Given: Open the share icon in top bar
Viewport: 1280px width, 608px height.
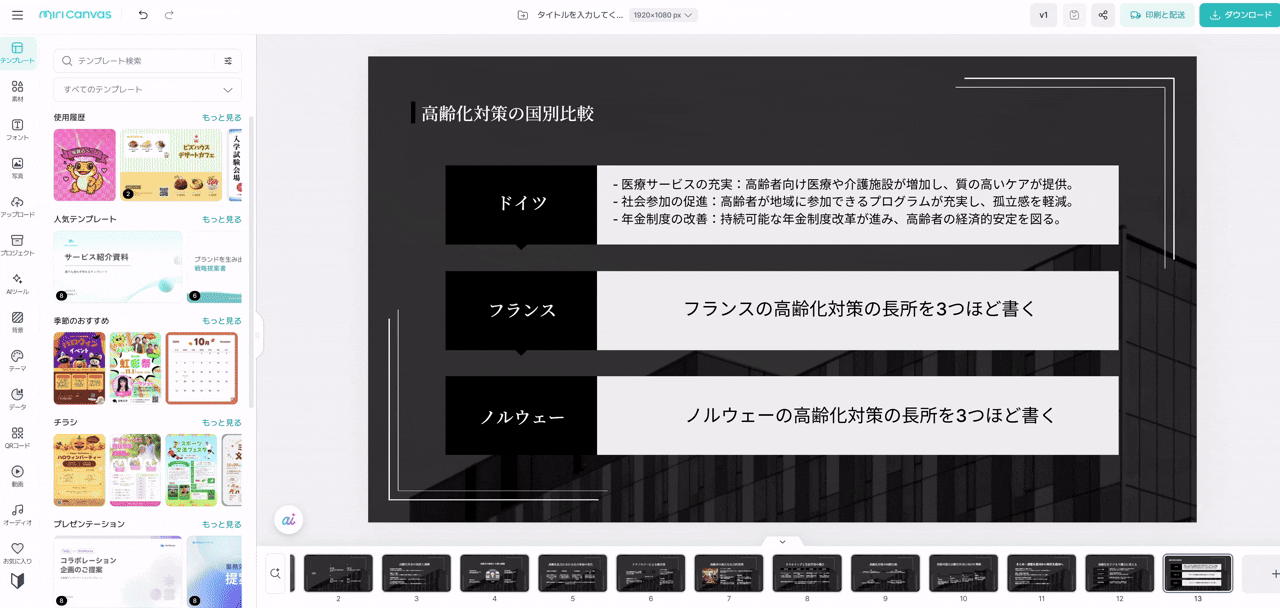Looking at the screenshot, I should click(1103, 15).
